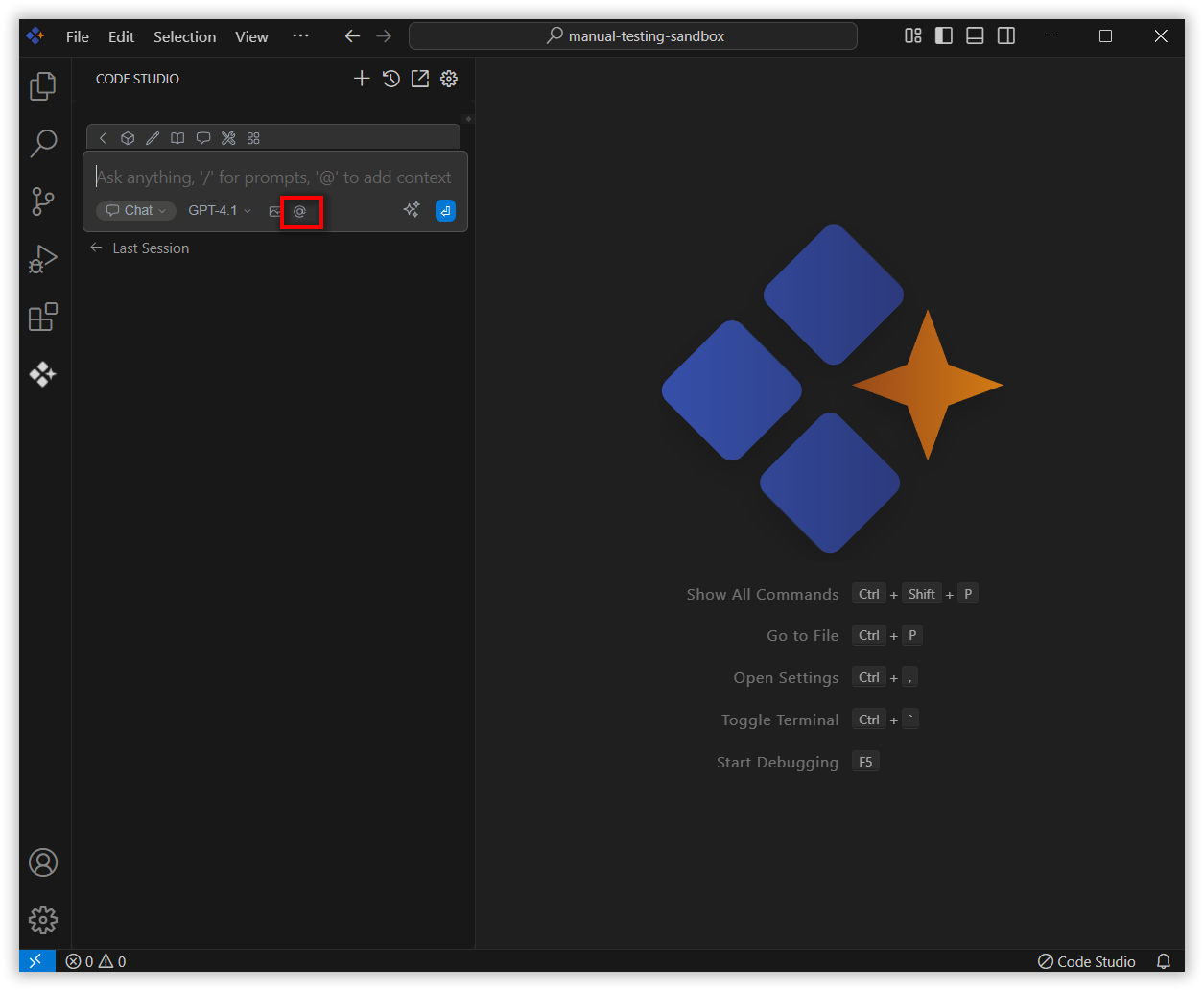Select the cube icon in mode toolbar
The image size is (1204, 991).
coord(128,138)
